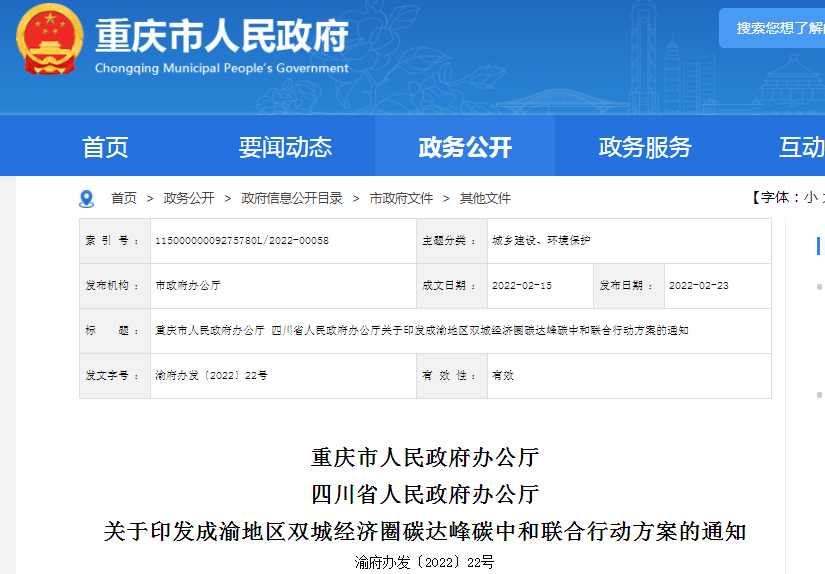Click the 有效性 label cell
The image size is (825, 574).
coord(451,376)
